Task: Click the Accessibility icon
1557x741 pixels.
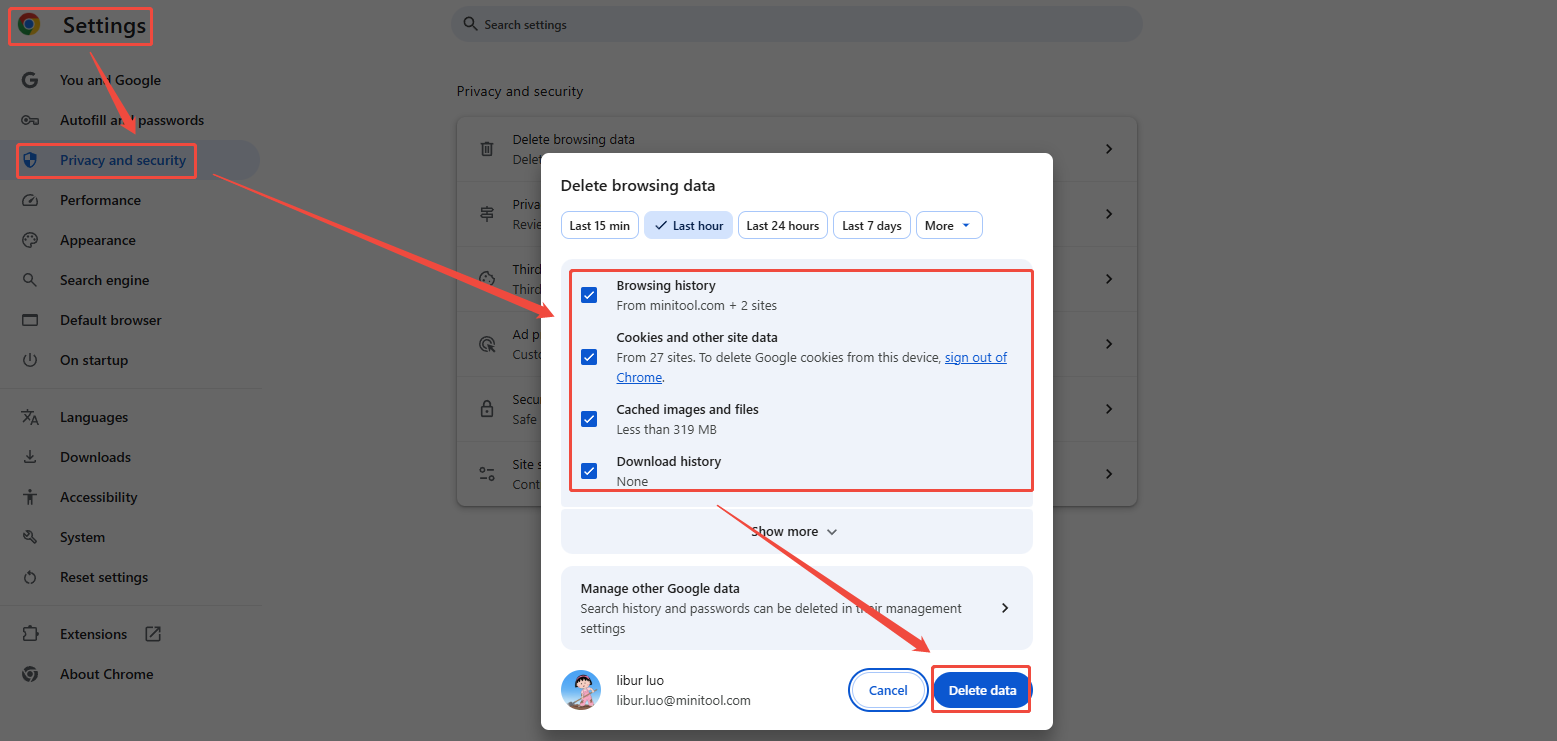Action: point(30,497)
